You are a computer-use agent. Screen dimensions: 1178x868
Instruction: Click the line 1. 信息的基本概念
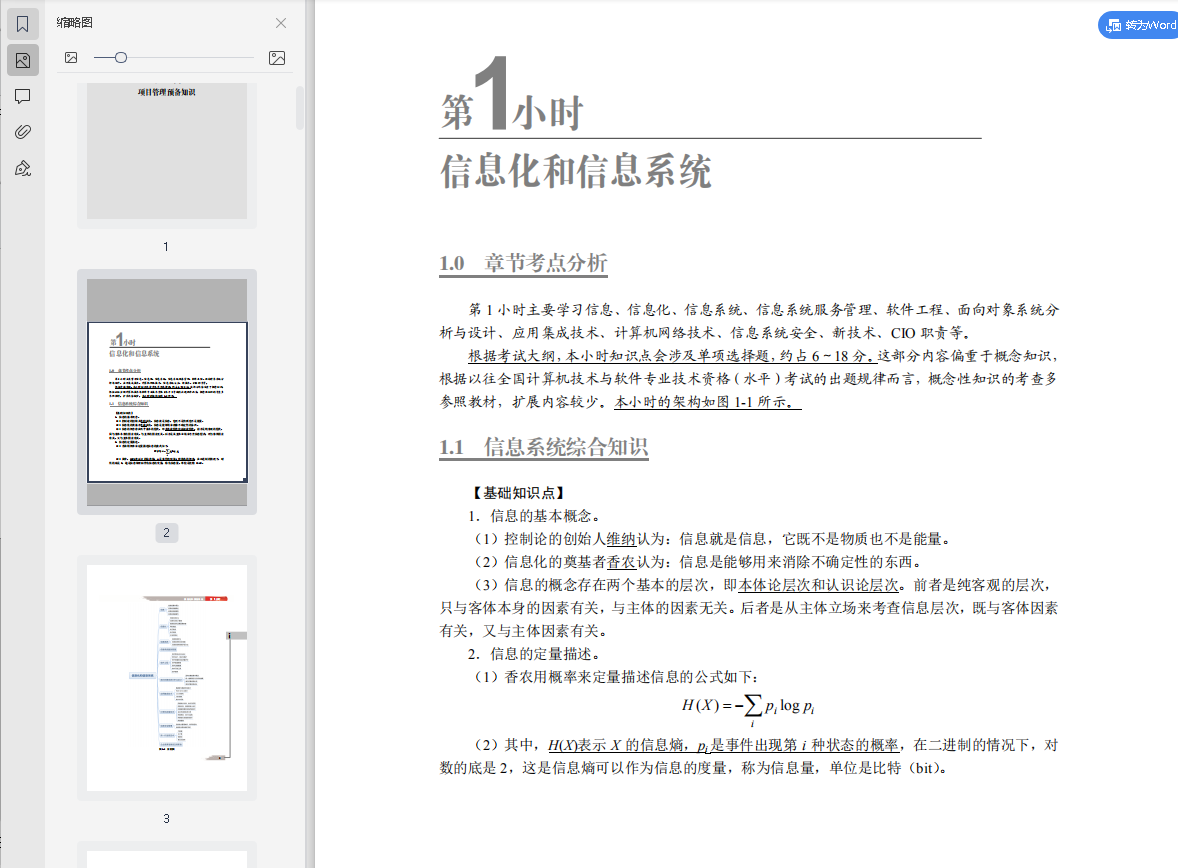535,516
